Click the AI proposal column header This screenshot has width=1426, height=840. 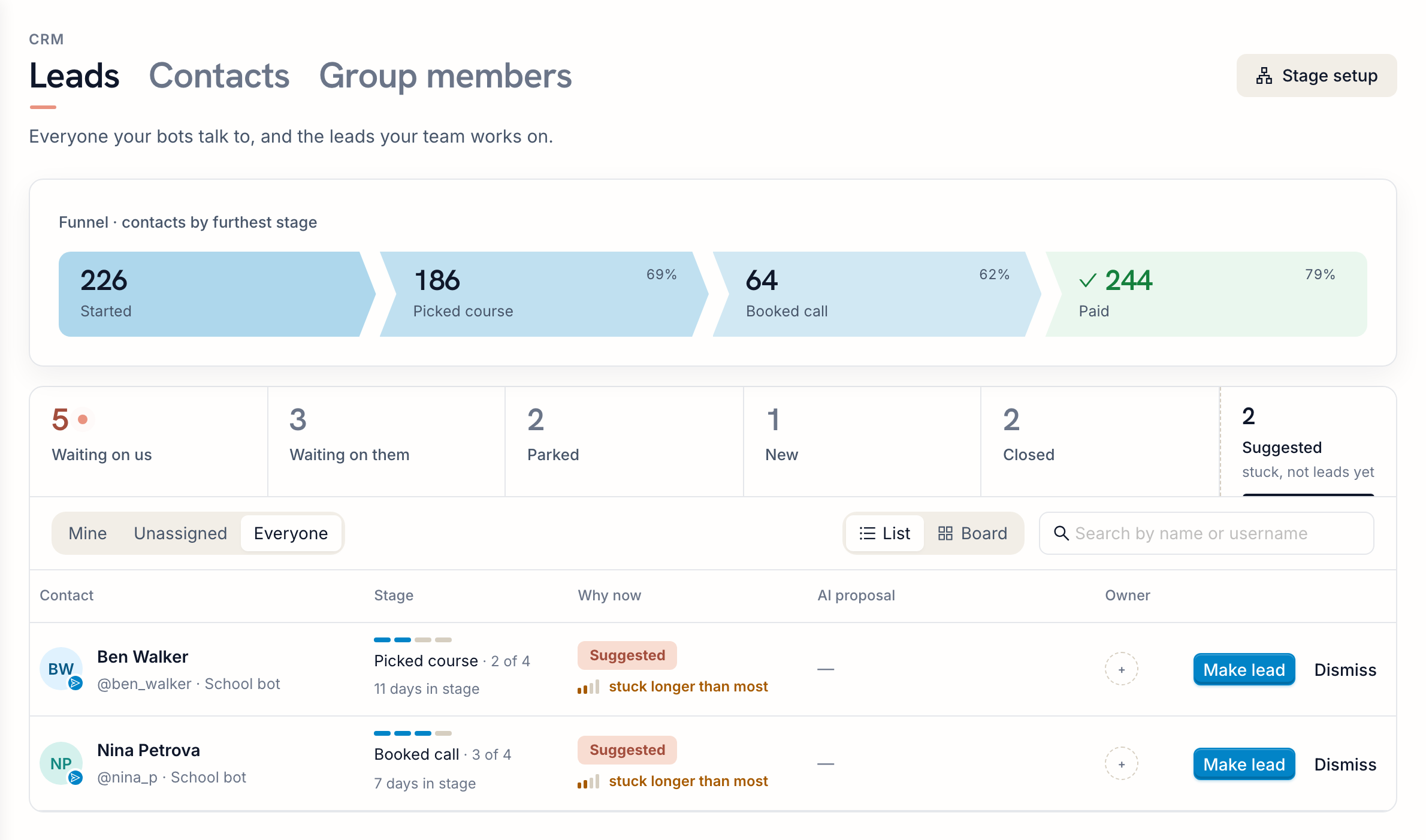856,596
